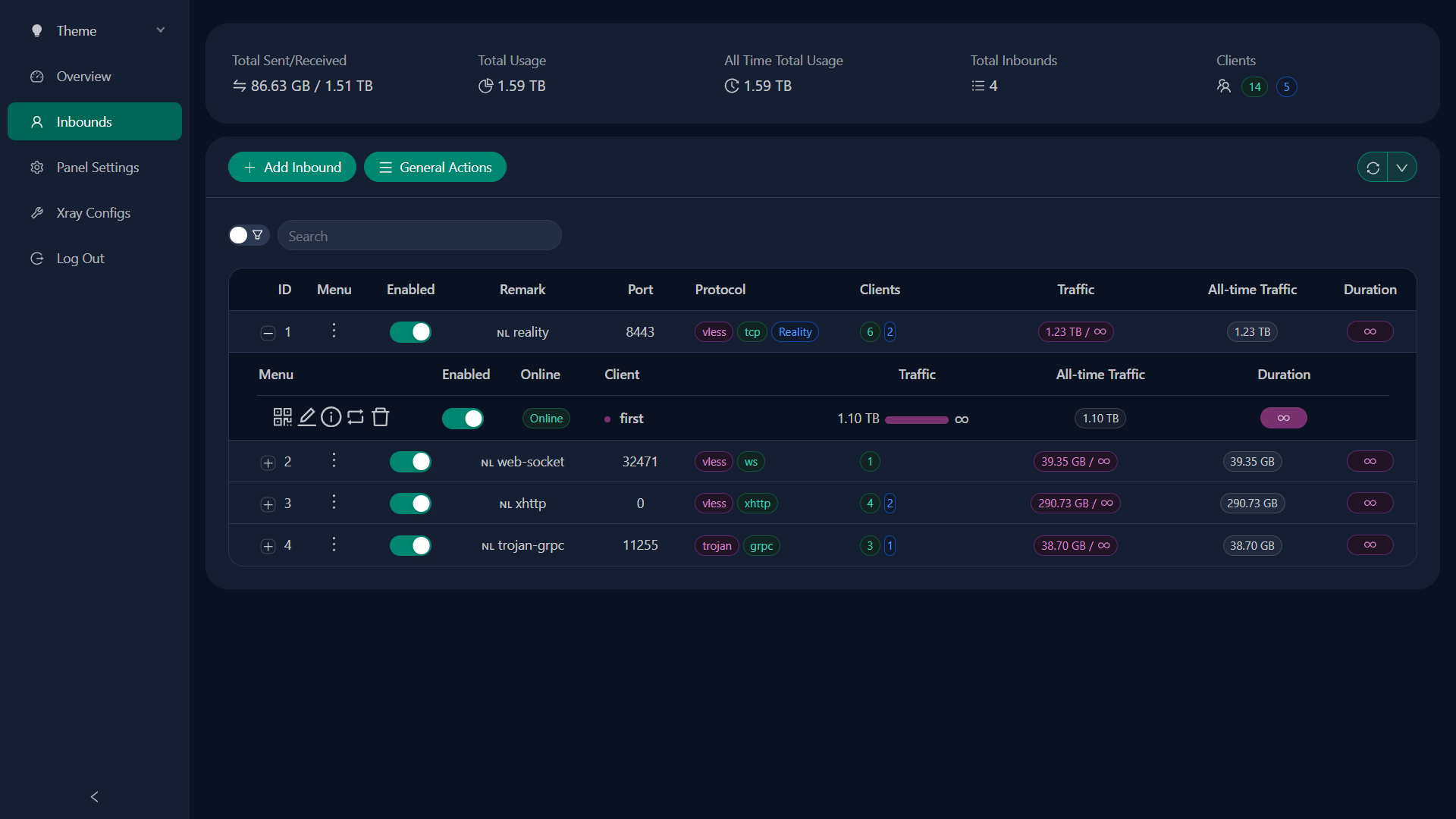This screenshot has height=819, width=1456.
Task: Click the Add Inbound button
Action: (292, 166)
